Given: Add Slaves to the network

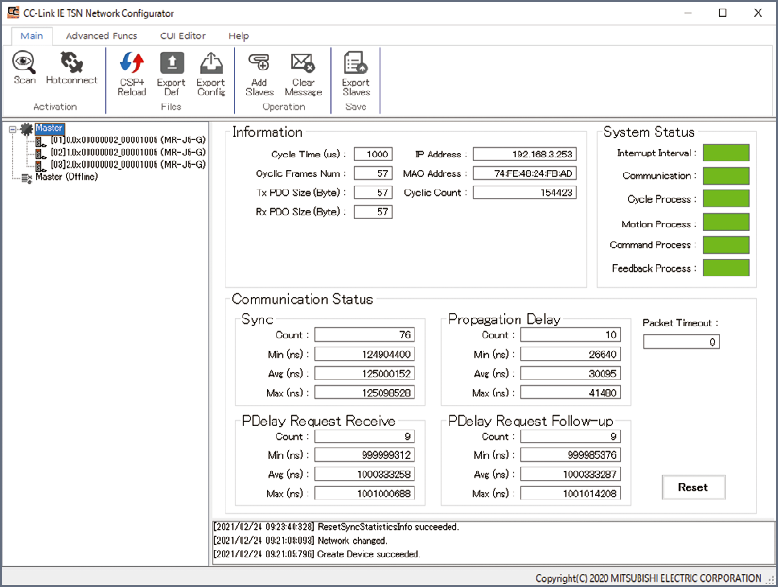Looking at the screenshot, I should pos(259,73).
